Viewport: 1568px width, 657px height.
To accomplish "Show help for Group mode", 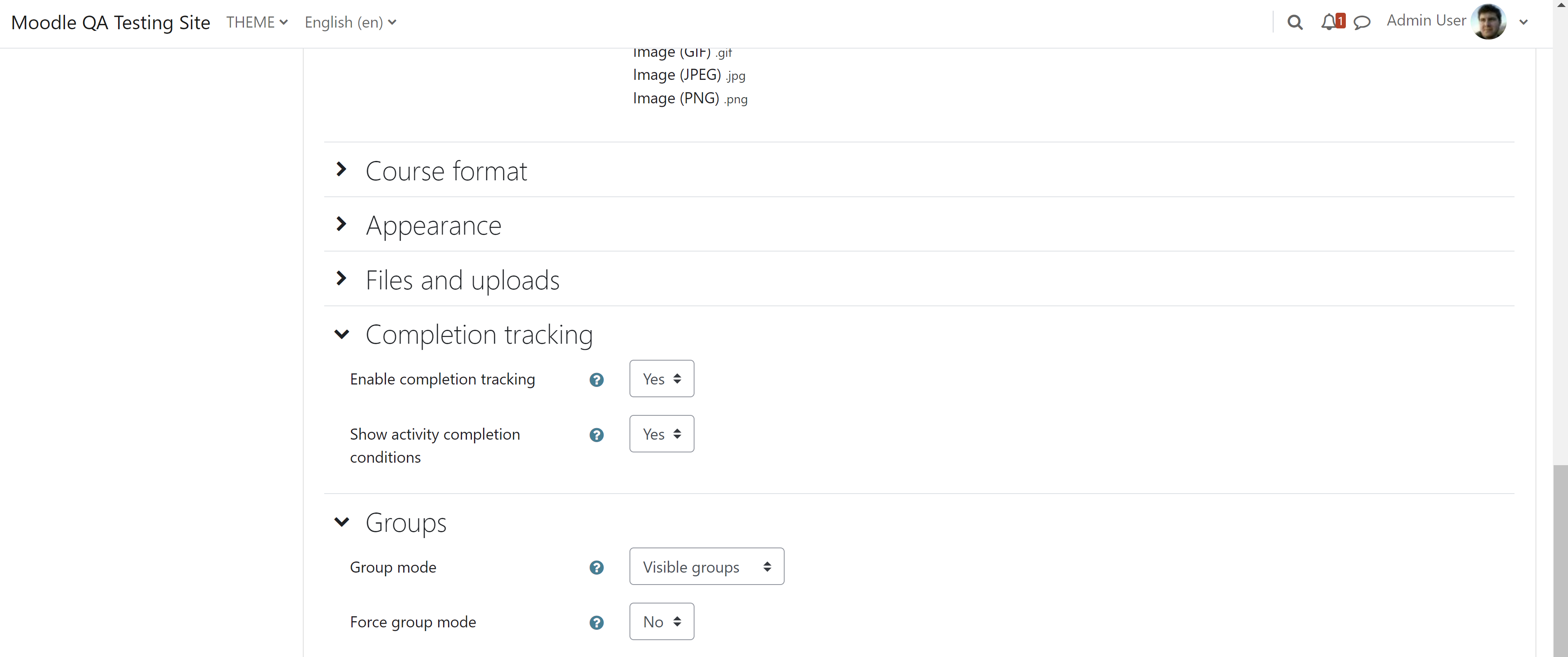I will tap(597, 568).
